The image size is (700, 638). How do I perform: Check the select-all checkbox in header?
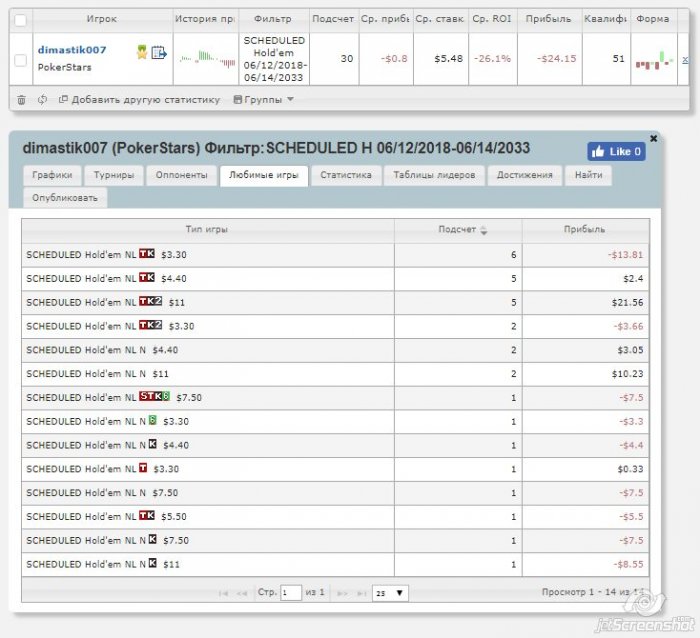point(21,19)
